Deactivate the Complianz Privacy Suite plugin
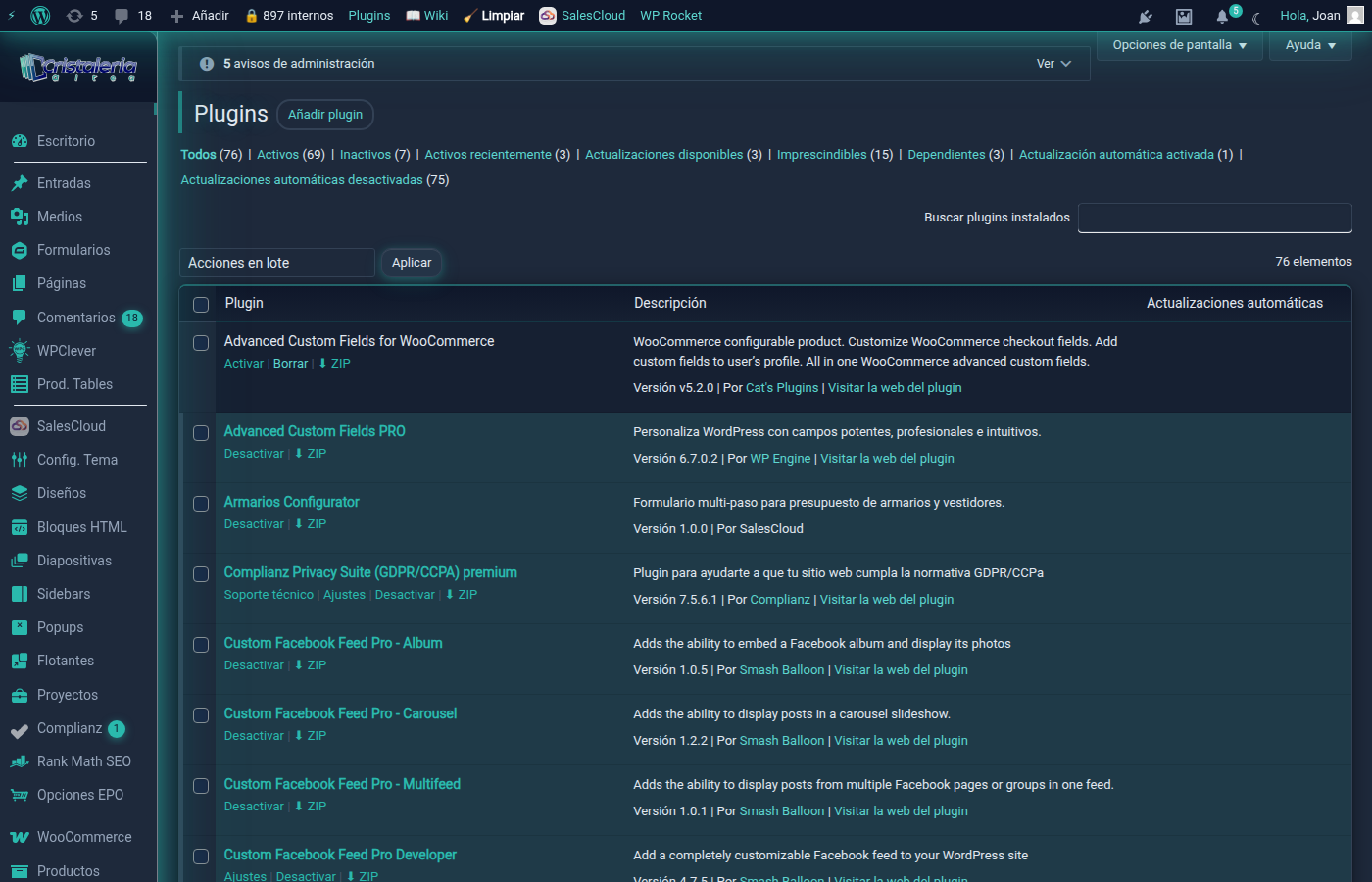 pos(405,595)
